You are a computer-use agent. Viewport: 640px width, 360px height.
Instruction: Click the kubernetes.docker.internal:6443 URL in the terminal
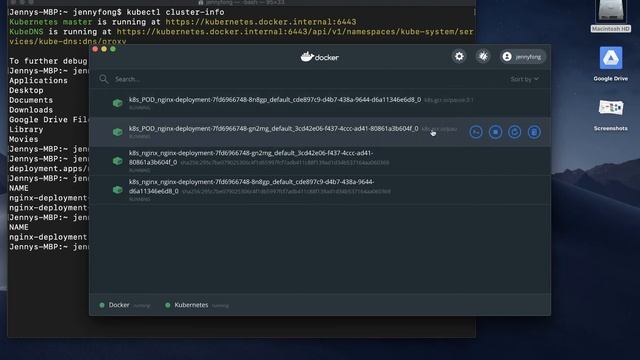click(261, 22)
